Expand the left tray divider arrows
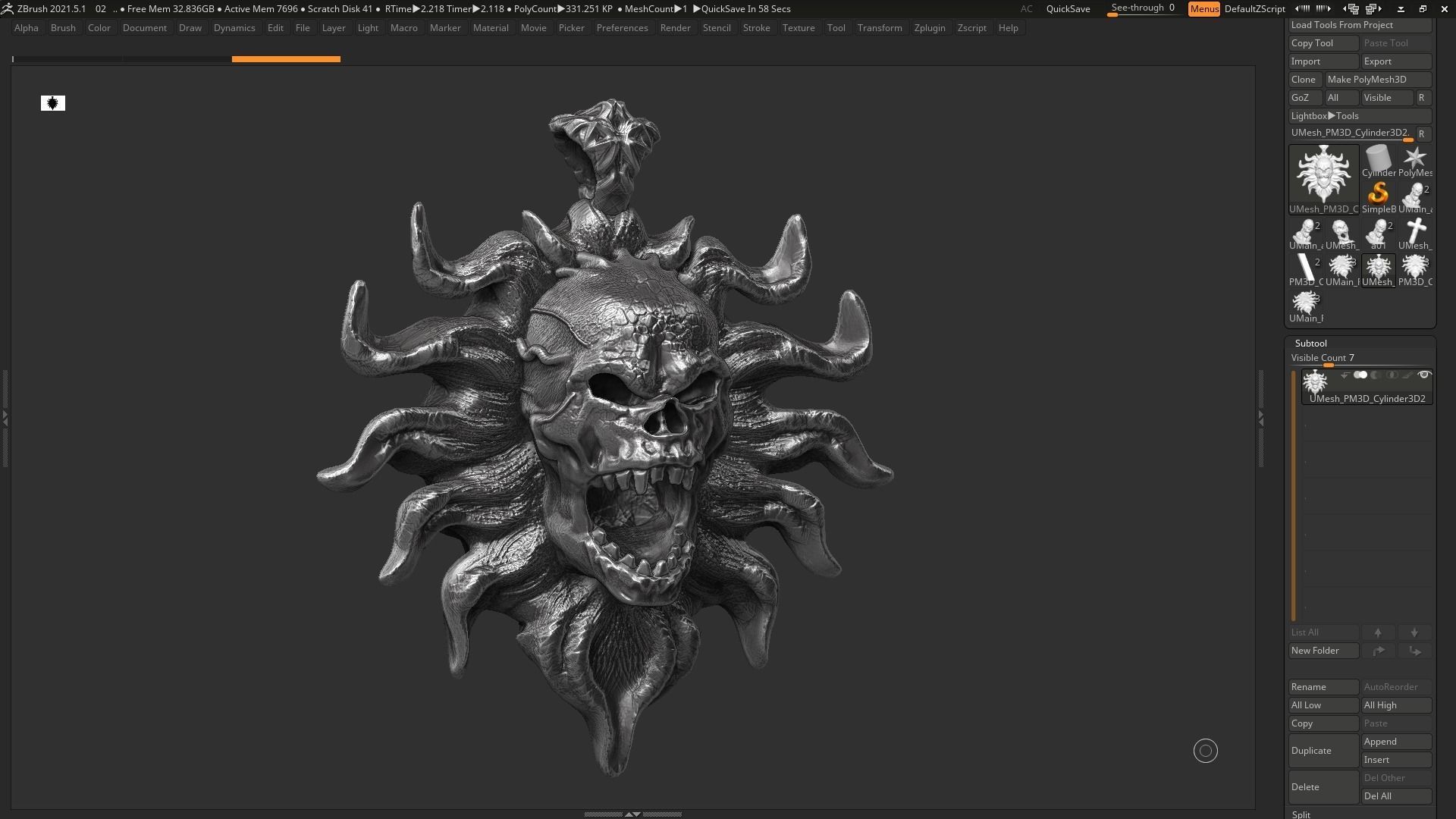Viewport: 1456px width, 819px height. pos(5,418)
